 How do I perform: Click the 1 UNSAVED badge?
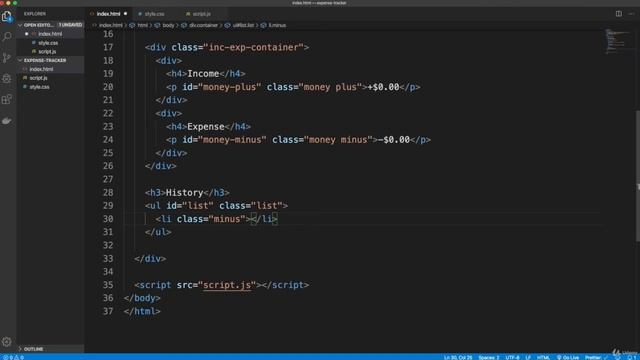[70, 25]
